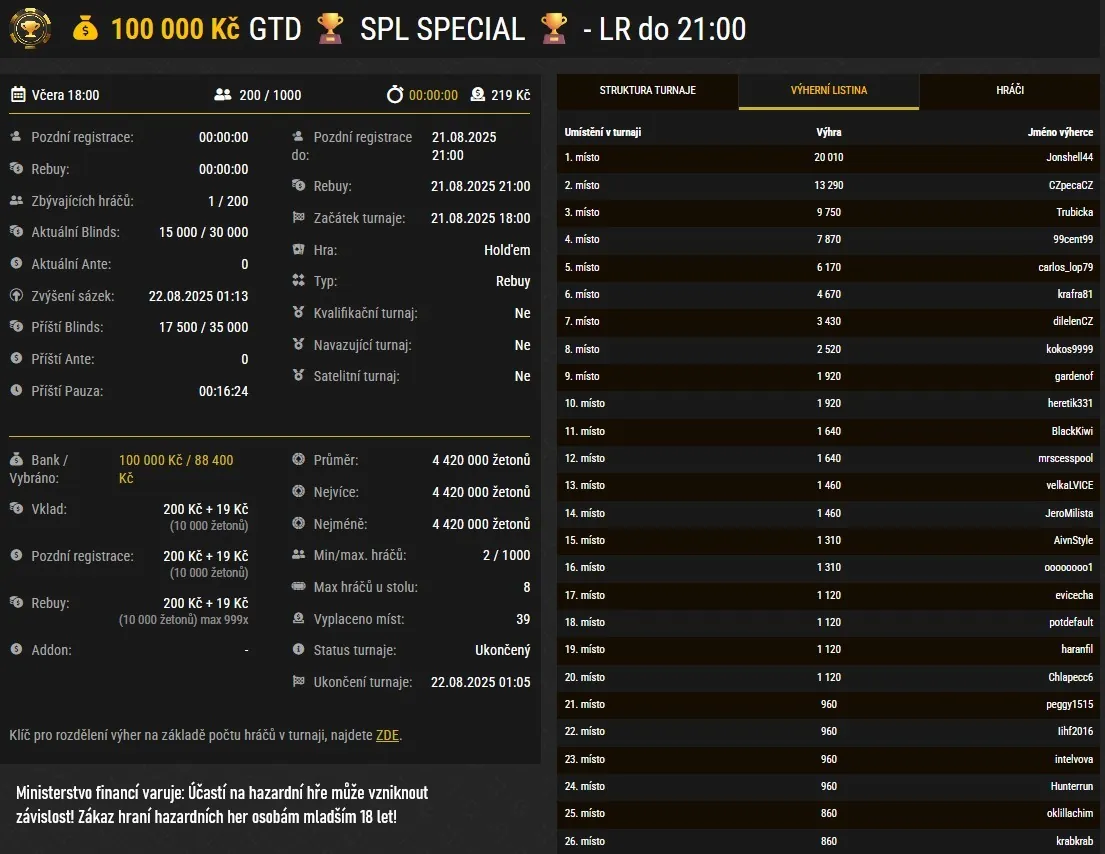Select the 2. místo row of CZpecaCZ
1105x854 pixels.
828,185
